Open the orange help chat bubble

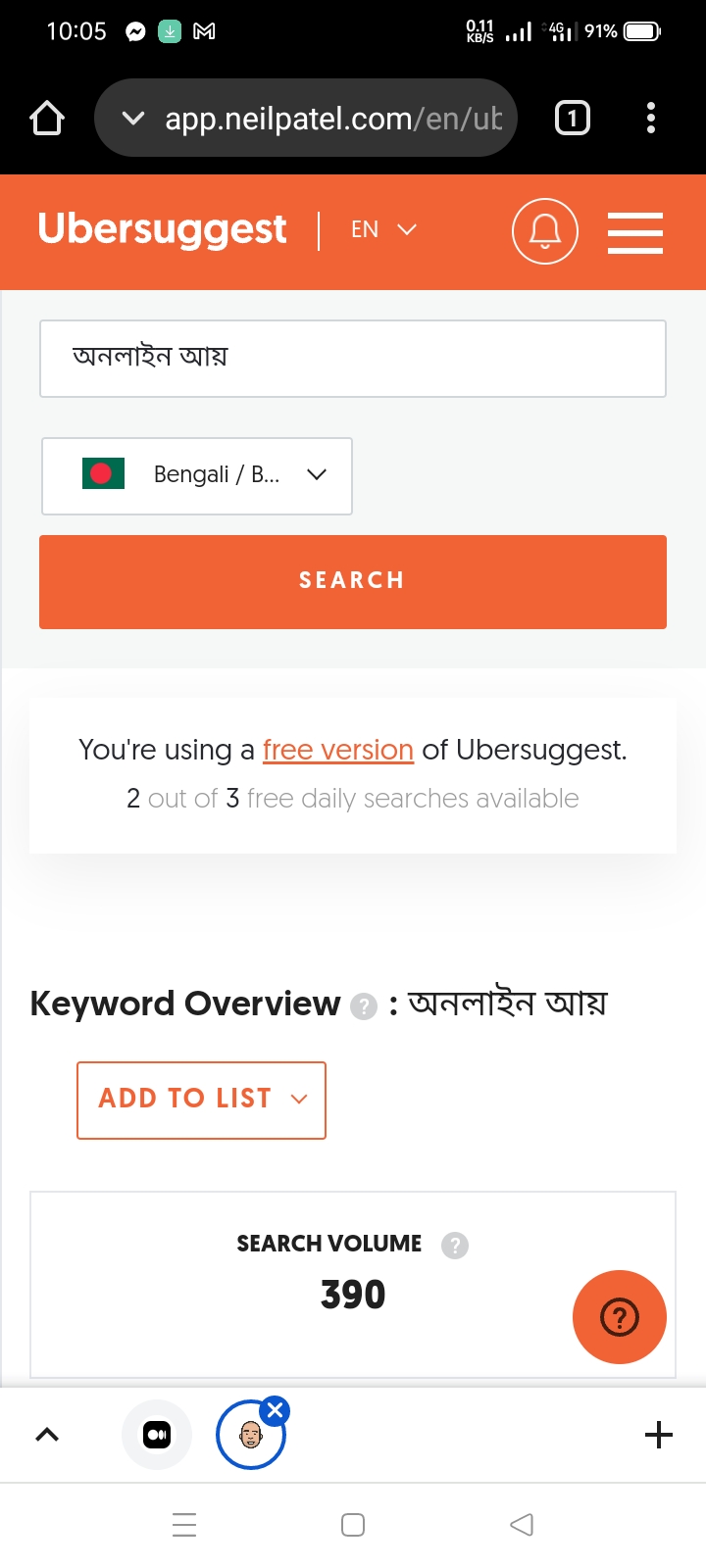(620, 1317)
